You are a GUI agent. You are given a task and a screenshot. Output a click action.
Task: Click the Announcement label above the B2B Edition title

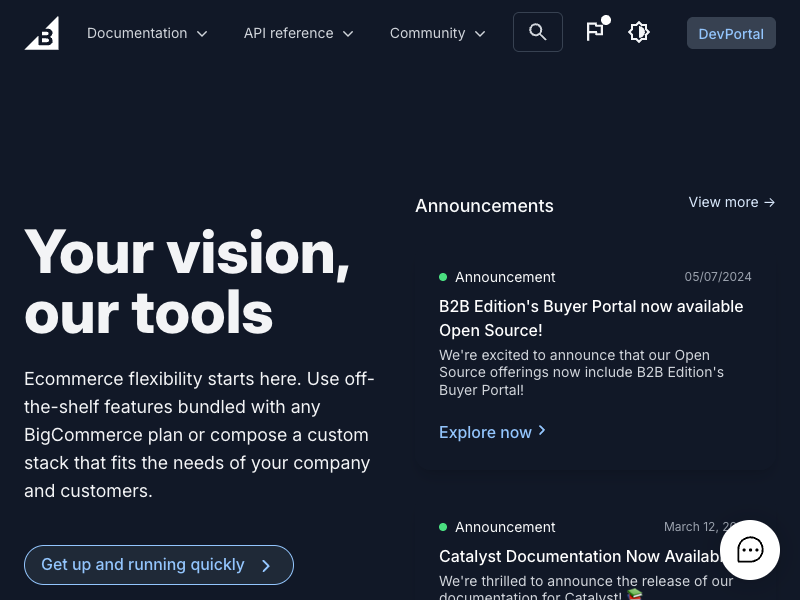tap(505, 277)
